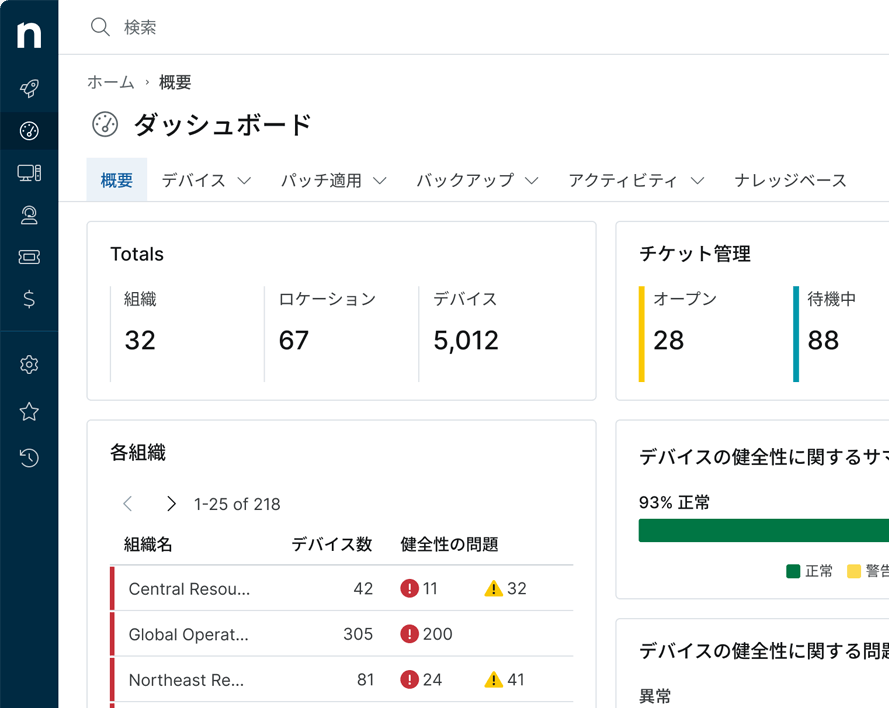Click the search magnifier icon
889x708 pixels.
(100, 27)
